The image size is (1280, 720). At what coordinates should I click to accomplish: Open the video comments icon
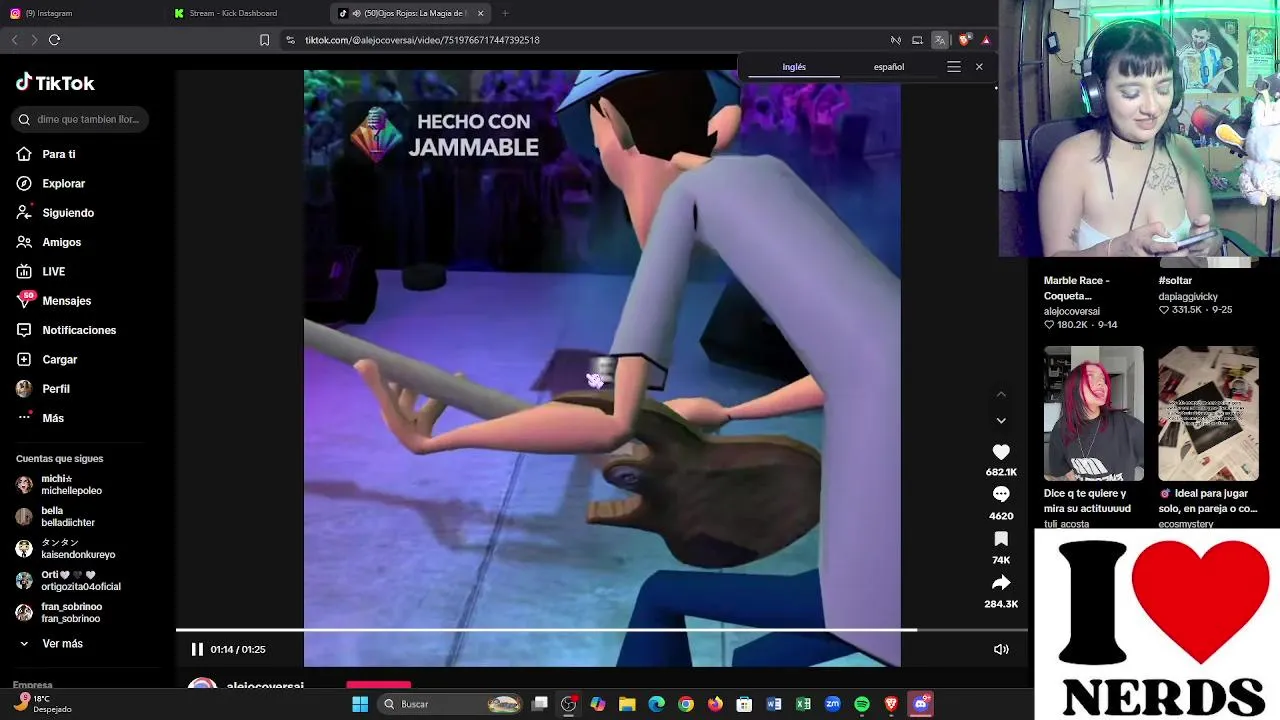point(1001,495)
